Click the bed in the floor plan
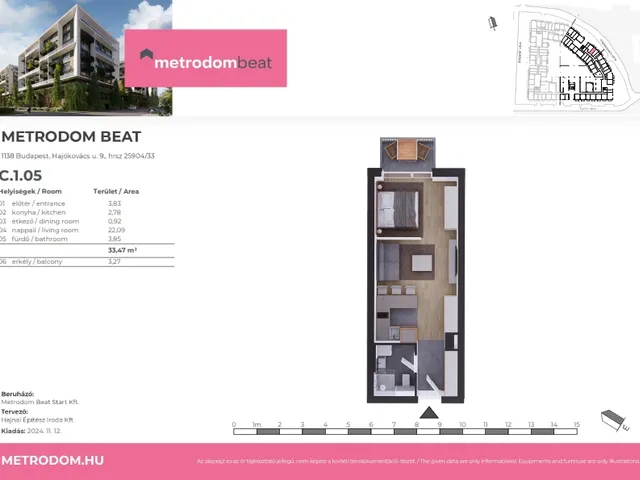This screenshot has height=480, width=640. [396, 208]
